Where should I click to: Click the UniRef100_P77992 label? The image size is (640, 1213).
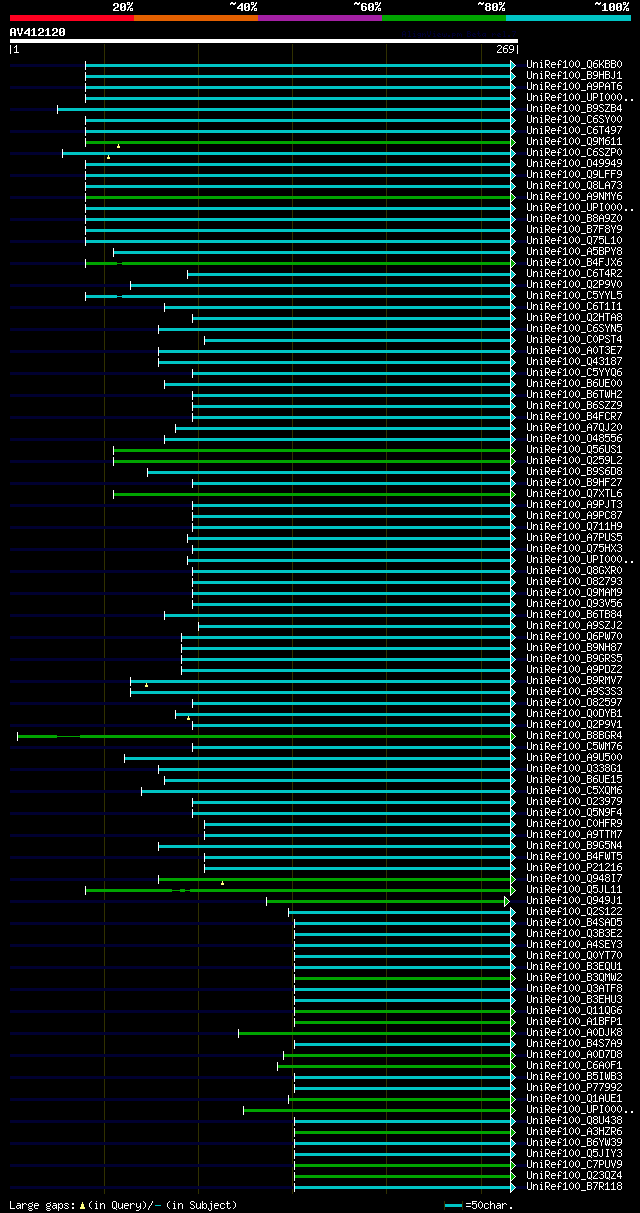point(574,1087)
